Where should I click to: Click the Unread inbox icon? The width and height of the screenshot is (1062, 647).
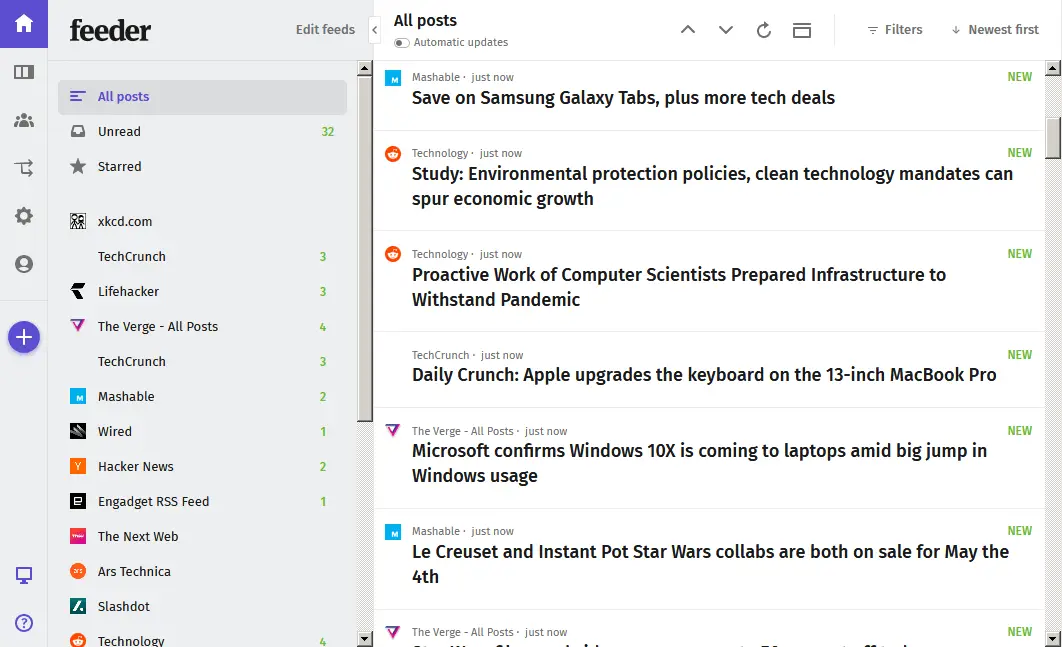pyautogui.click(x=78, y=131)
